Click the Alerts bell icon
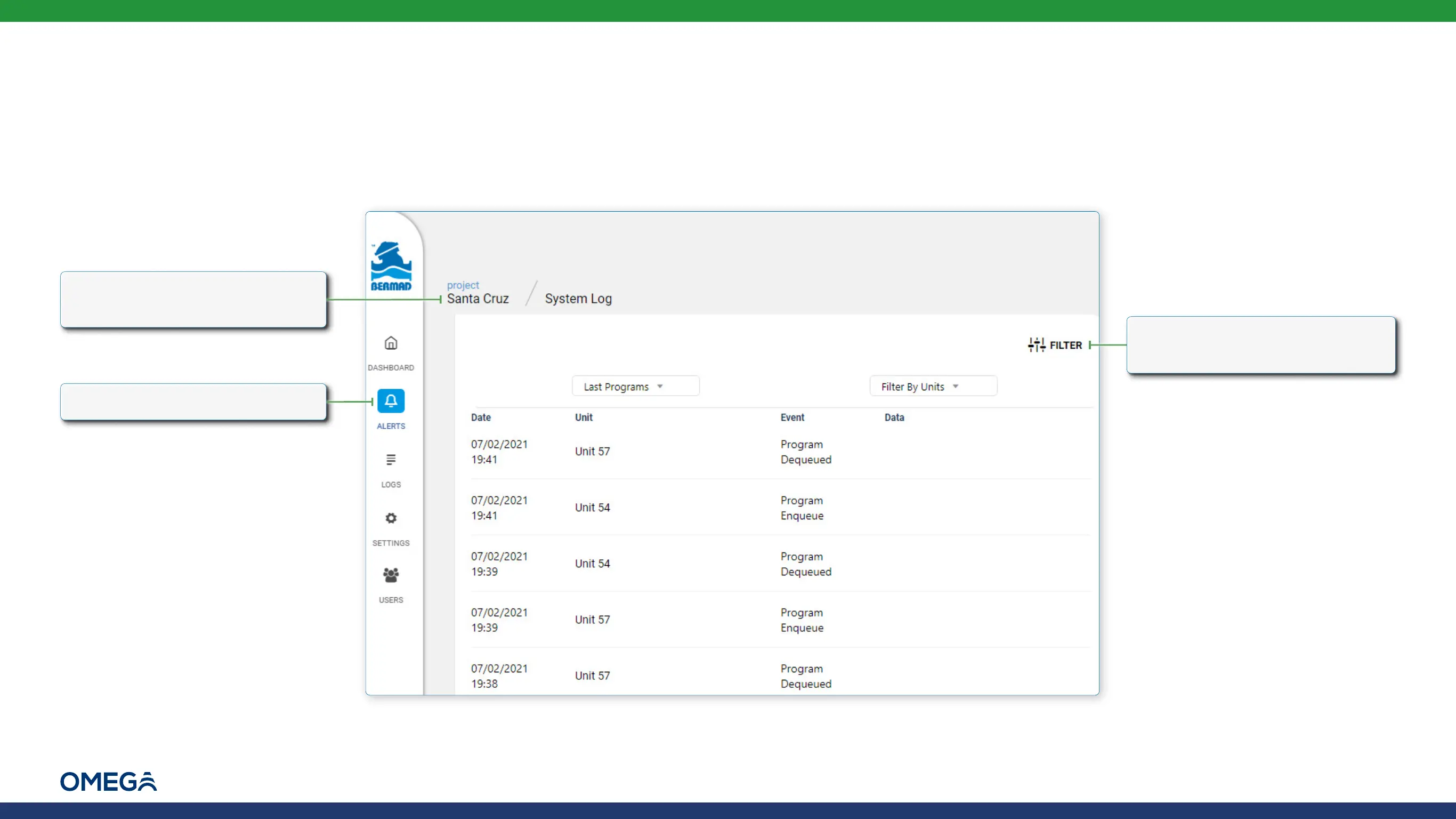This screenshot has height=819, width=1456. (391, 401)
